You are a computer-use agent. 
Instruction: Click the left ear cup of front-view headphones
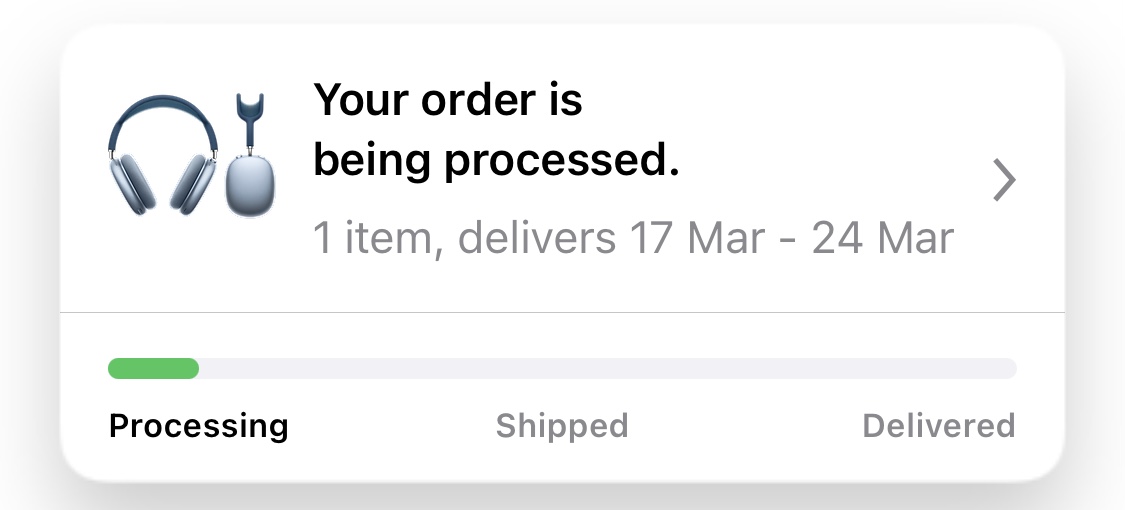[132, 182]
